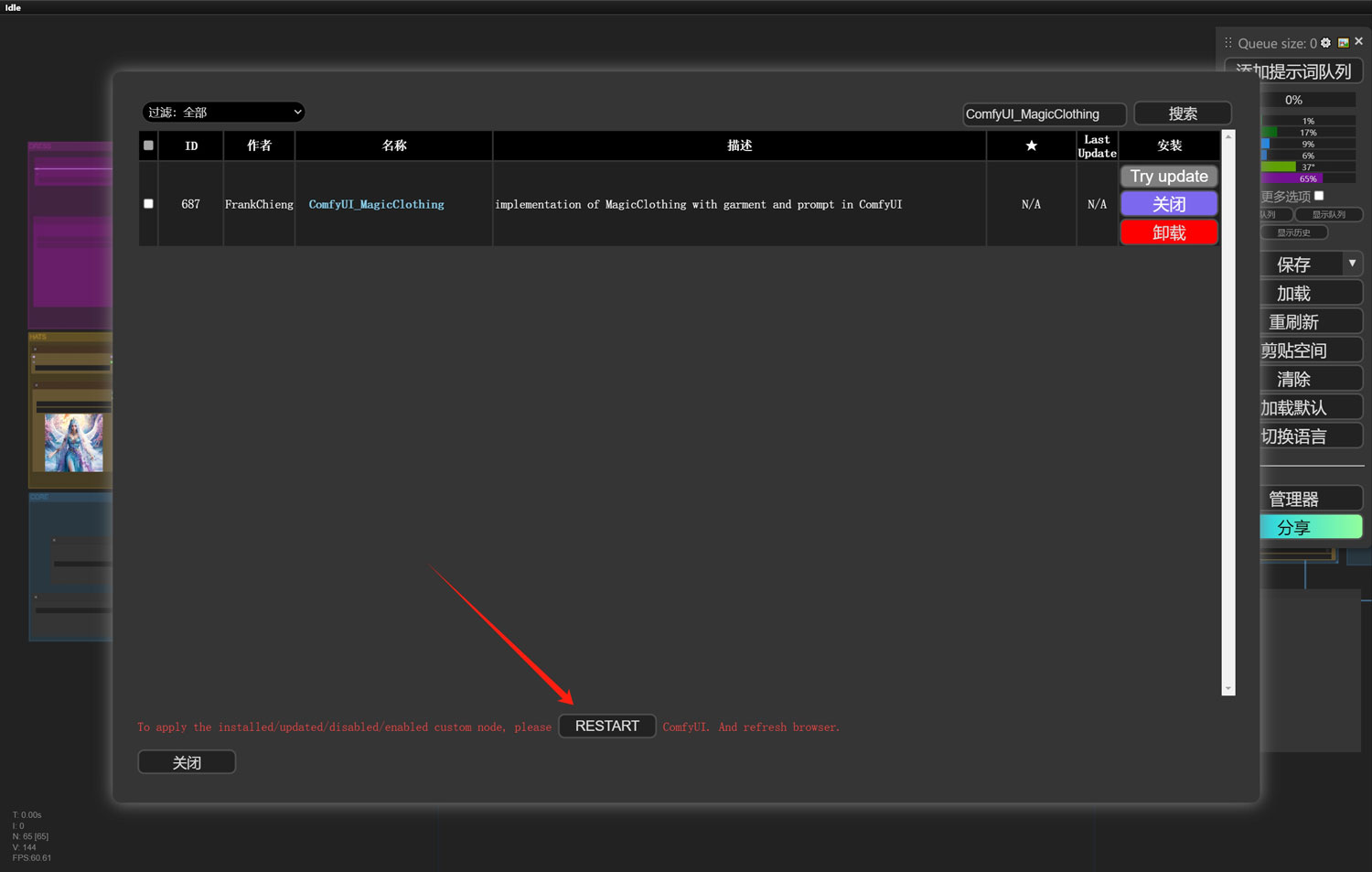The height and width of the screenshot is (872, 1372).
Task: Click the 显示队列 view queue button
Action: point(1328,214)
